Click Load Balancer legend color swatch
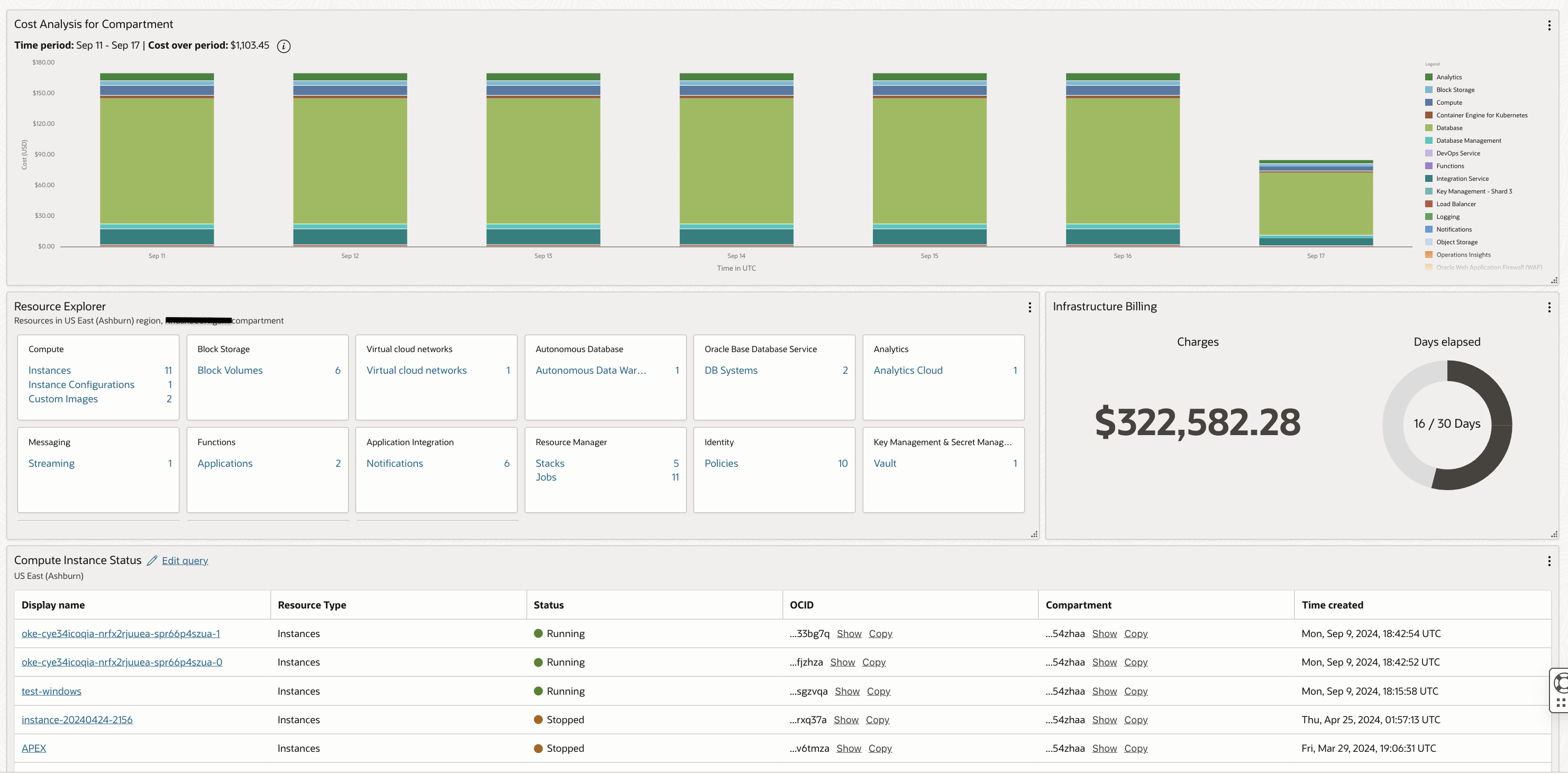The image size is (1568, 774). tap(1429, 205)
